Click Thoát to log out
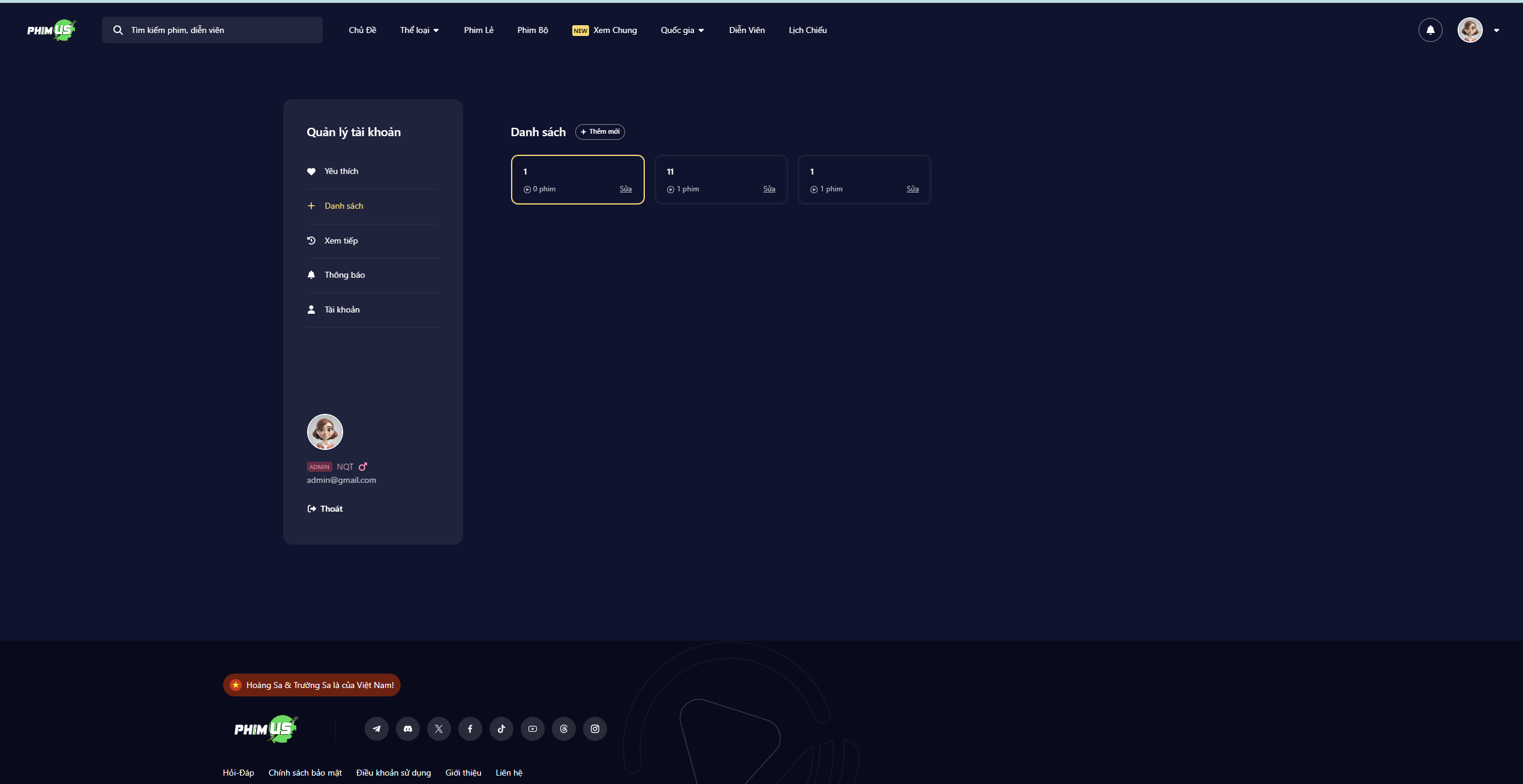The image size is (1523, 784). coord(325,509)
